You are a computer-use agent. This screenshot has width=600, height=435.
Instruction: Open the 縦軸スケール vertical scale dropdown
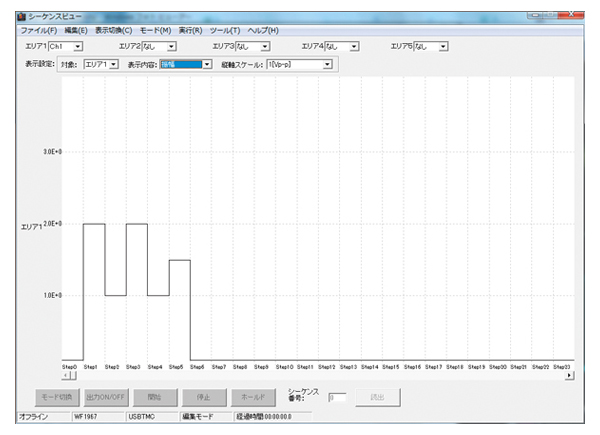(x=327, y=65)
